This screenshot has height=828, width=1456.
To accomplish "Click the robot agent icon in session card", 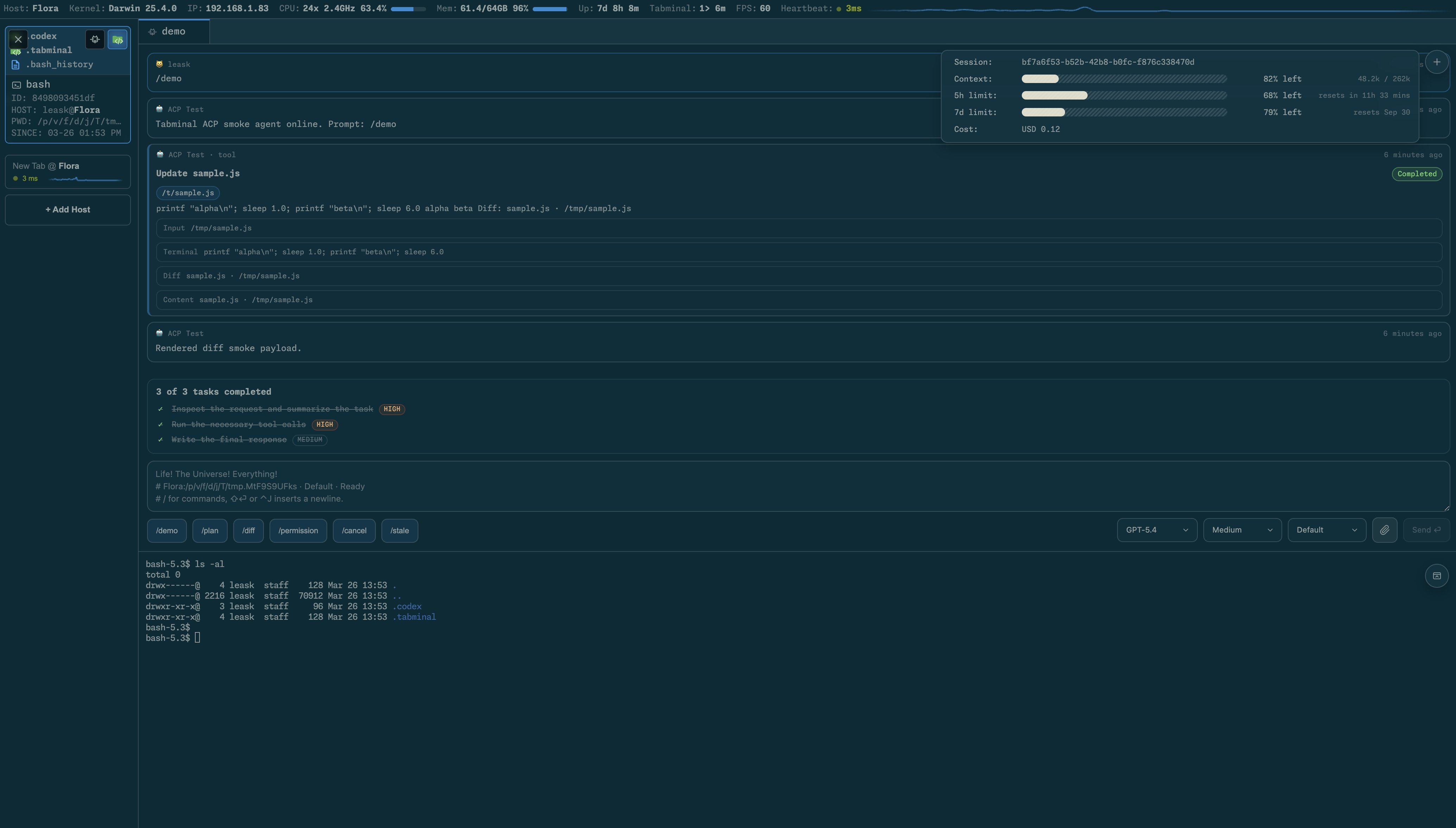I will 95,39.
